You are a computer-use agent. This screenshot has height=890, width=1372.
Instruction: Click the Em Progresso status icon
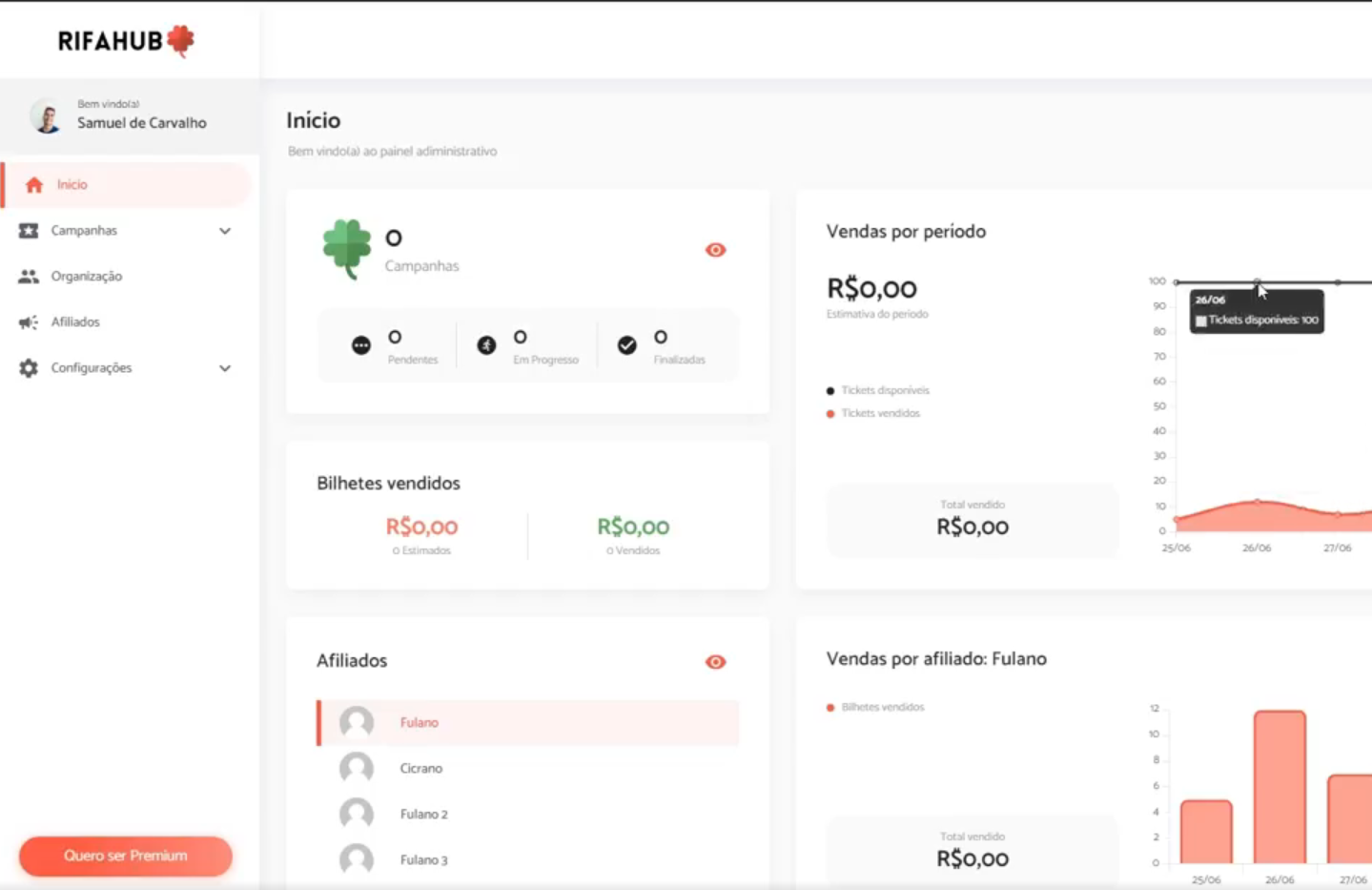click(487, 345)
